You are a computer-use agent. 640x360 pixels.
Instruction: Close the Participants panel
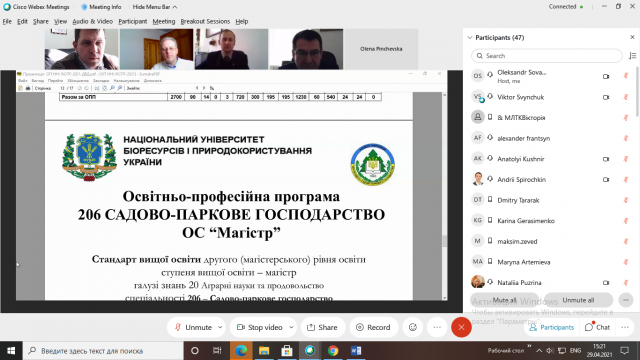[632, 37]
